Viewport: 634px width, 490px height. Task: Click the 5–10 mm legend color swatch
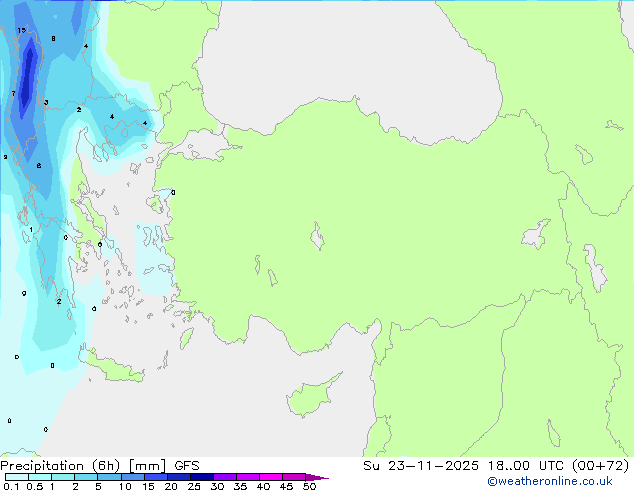click(x=110, y=477)
